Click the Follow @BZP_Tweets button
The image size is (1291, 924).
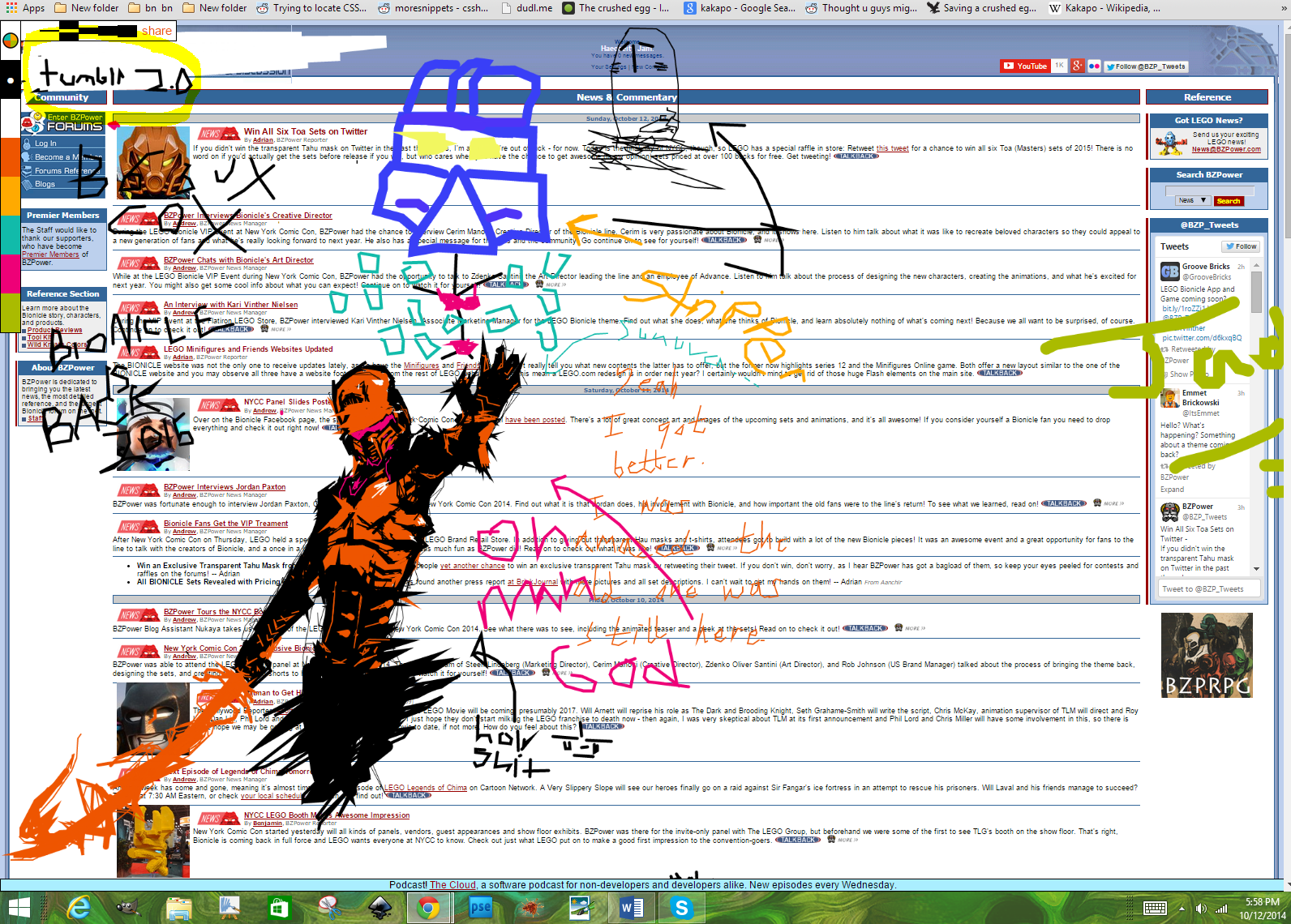coord(1146,66)
